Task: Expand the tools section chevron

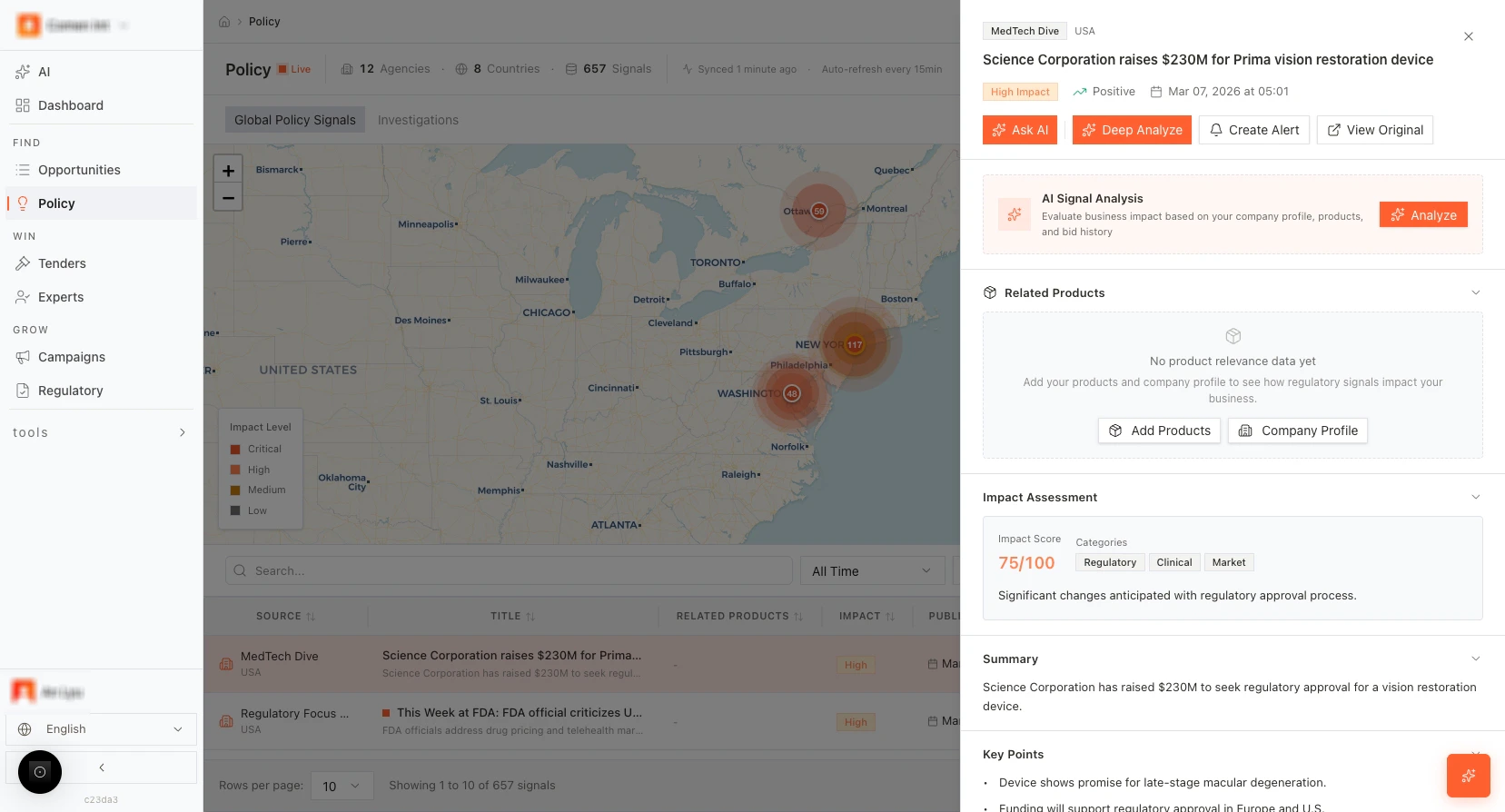Action: coord(183,432)
